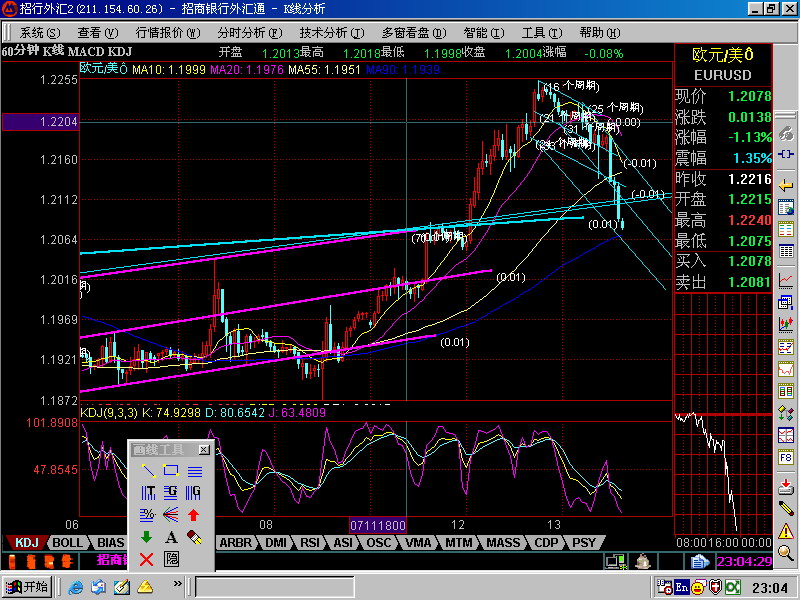Switch to the PSY indicator tab
800x600 pixels.
coord(584,542)
